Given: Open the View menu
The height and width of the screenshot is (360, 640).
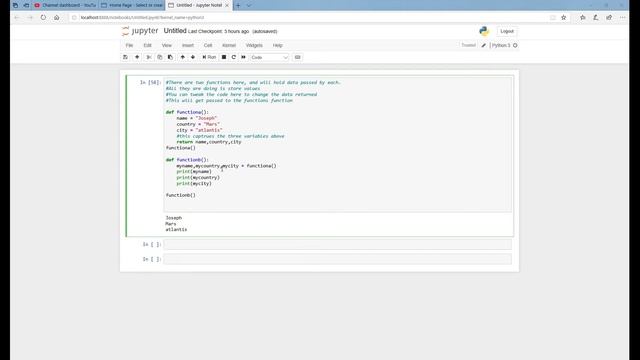Looking at the screenshot, I should tap(167, 45).
